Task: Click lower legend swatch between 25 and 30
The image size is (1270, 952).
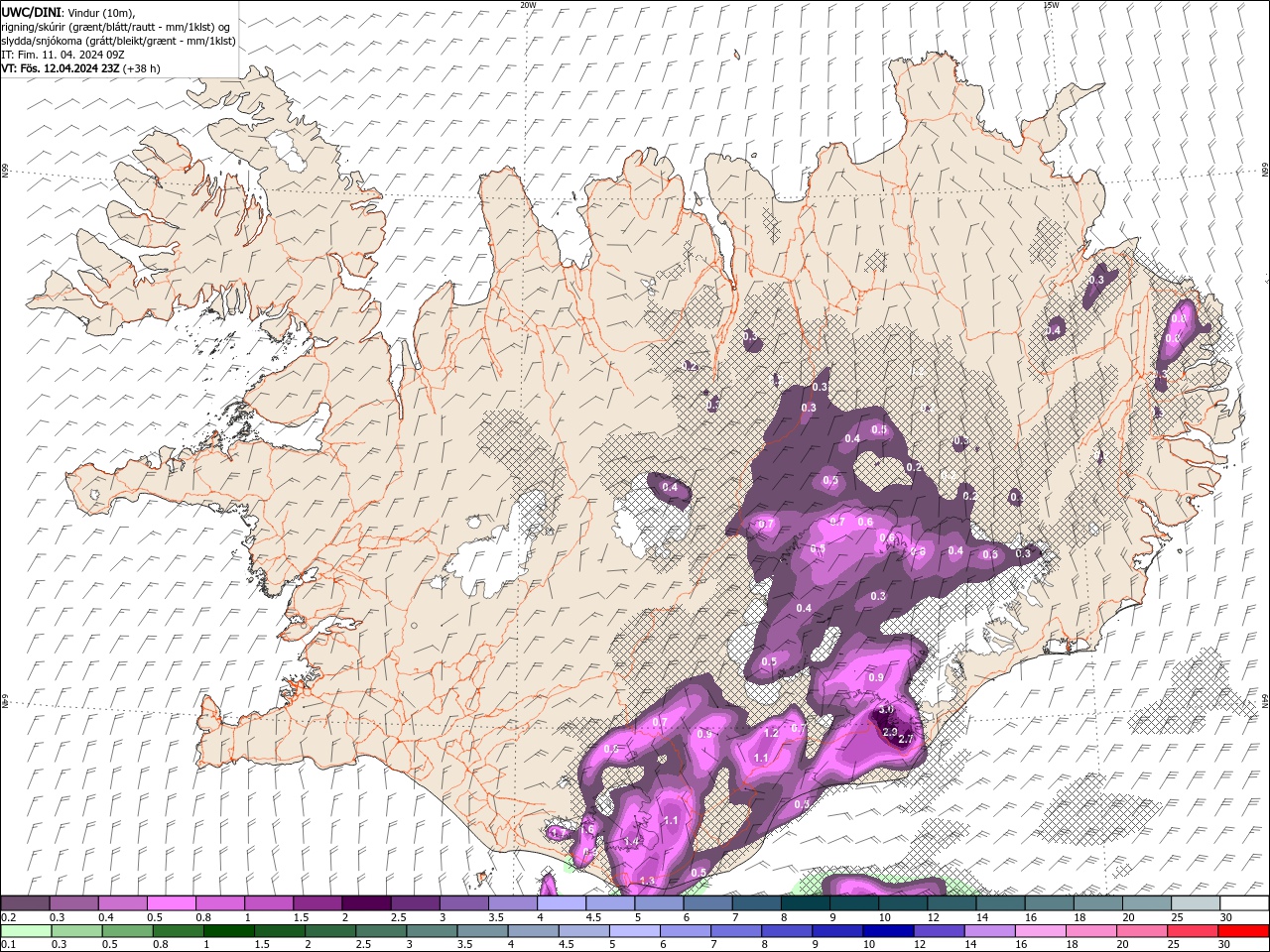Action: (1192, 931)
